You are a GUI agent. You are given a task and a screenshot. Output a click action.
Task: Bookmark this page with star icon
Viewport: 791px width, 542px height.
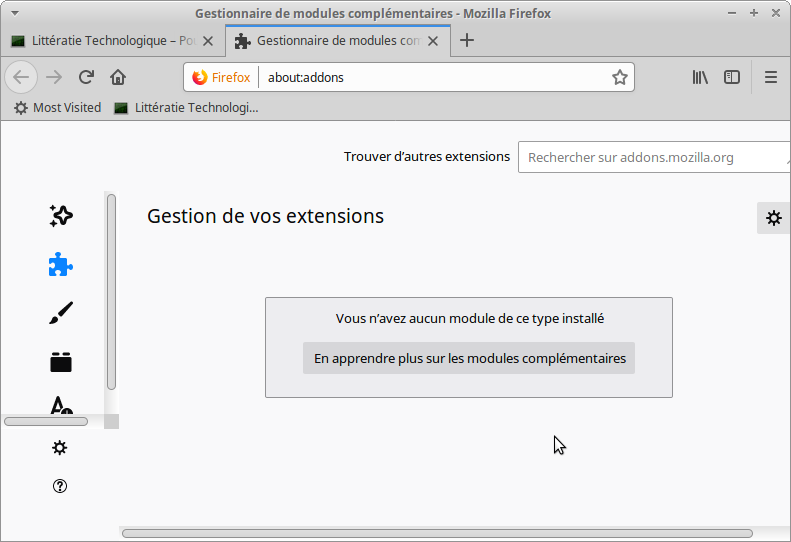[x=619, y=77]
